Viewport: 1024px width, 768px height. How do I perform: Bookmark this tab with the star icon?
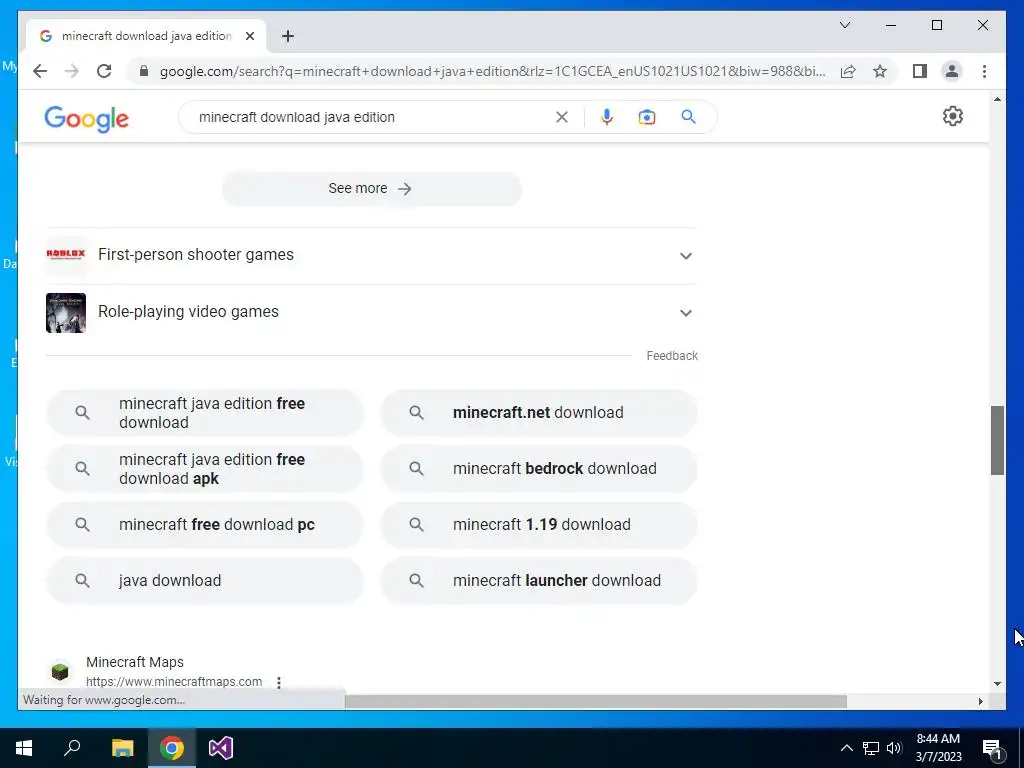click(880, 71)
